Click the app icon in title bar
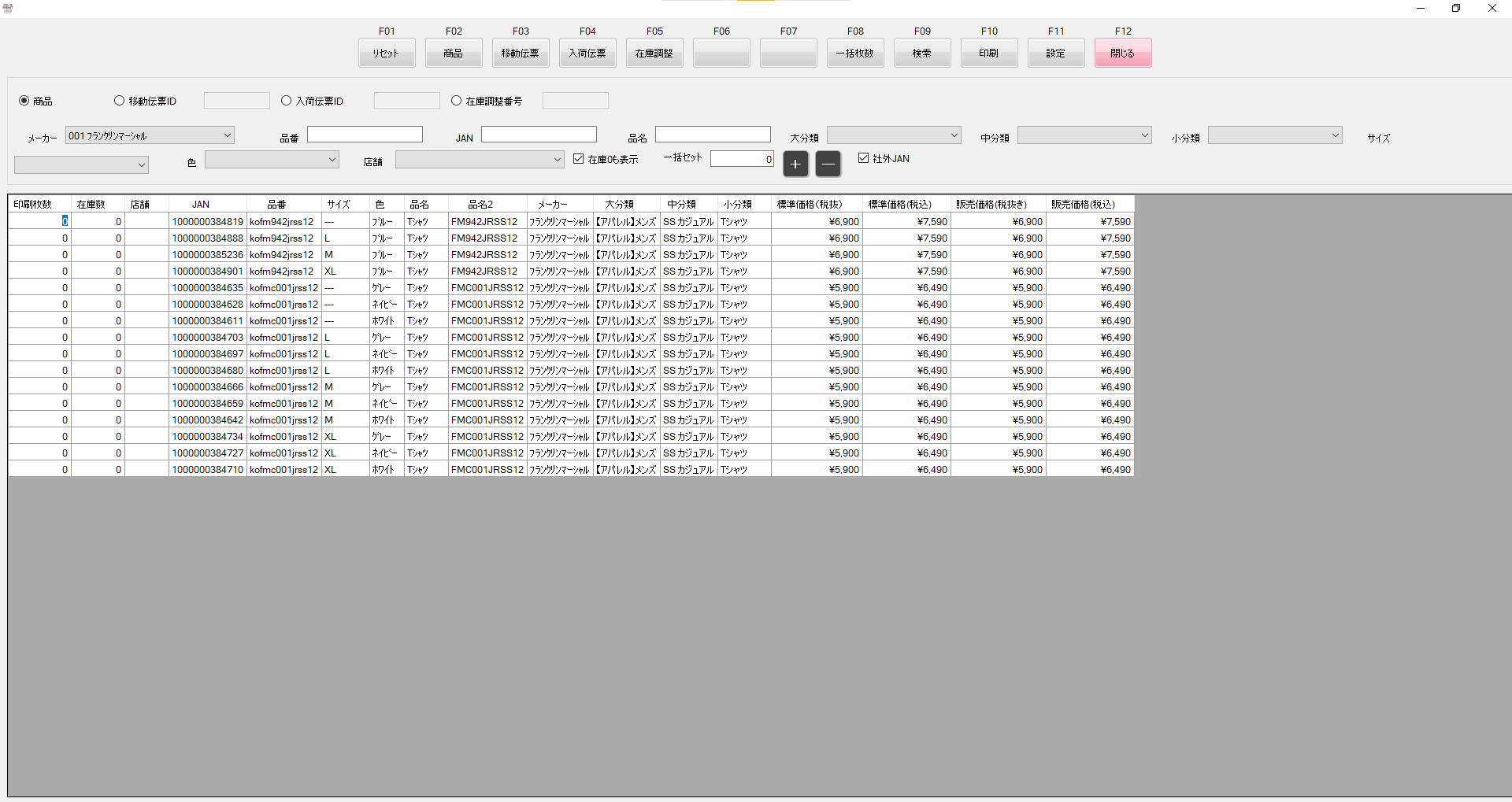This screenshot has height=802, width=1512. click(x=8, y=8)
